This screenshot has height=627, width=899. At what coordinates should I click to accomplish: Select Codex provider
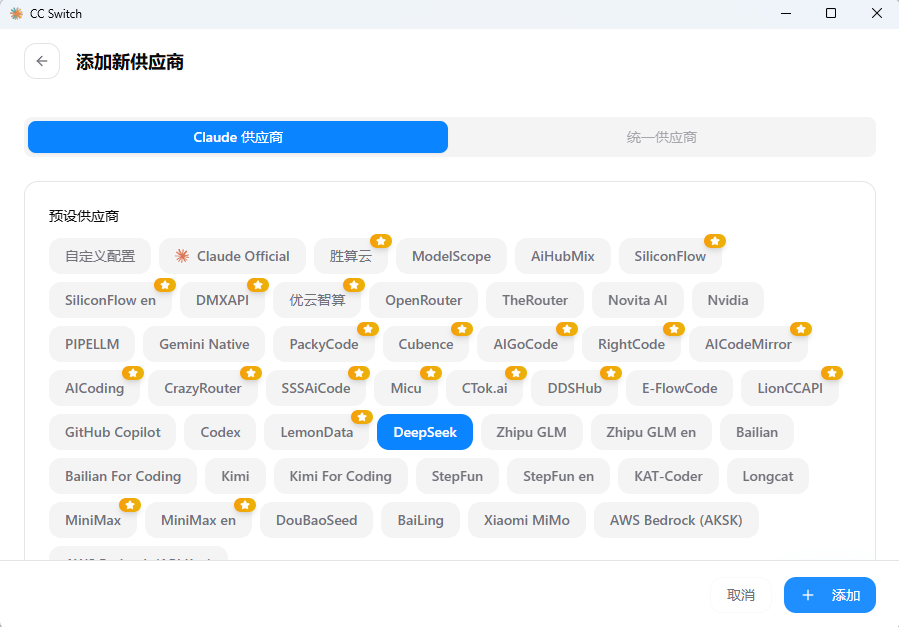pyautogui.click(x=220, y=432)
